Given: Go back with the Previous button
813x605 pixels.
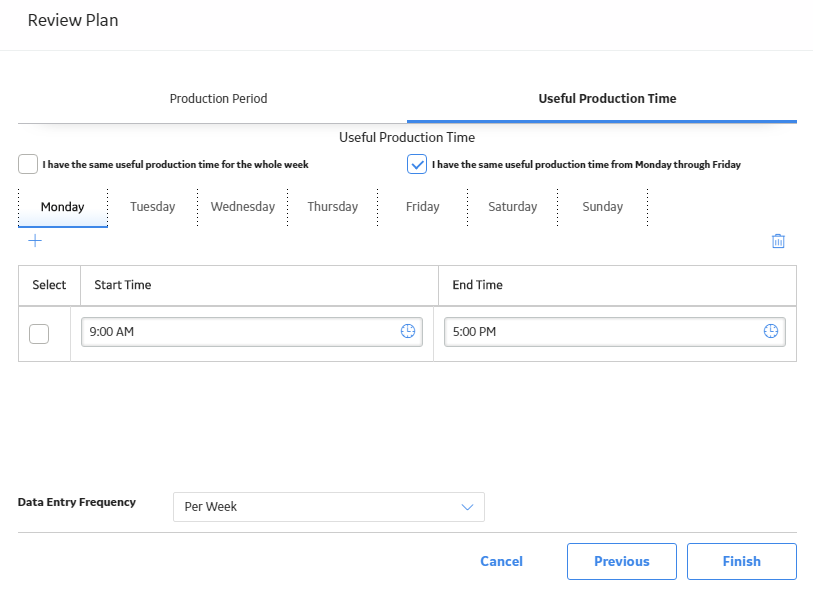Looking at the screenshot, I should 622,561.
